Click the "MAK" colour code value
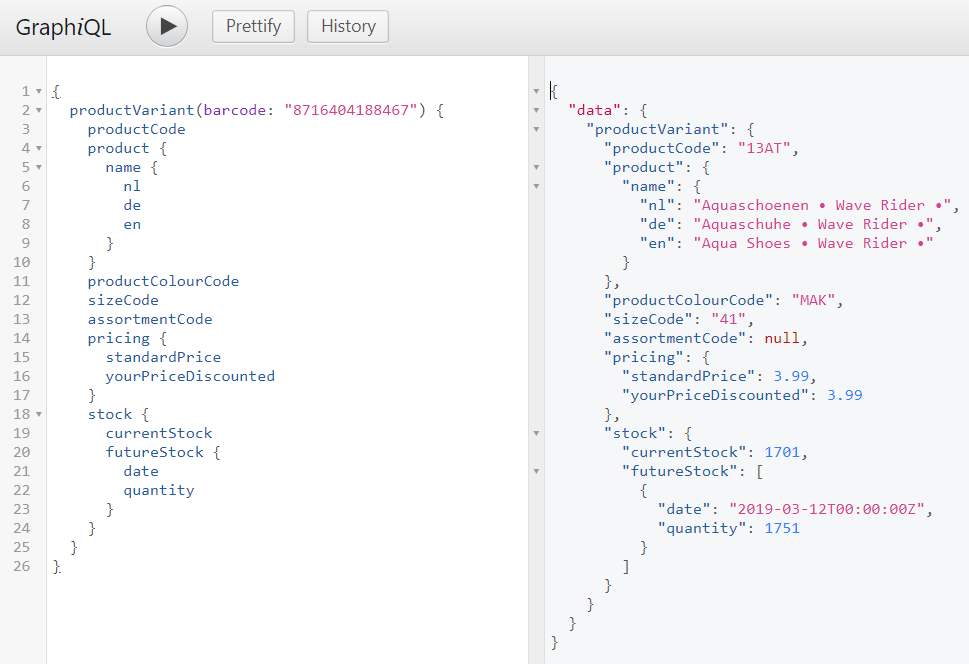969x664 pixels. (813, 300)
